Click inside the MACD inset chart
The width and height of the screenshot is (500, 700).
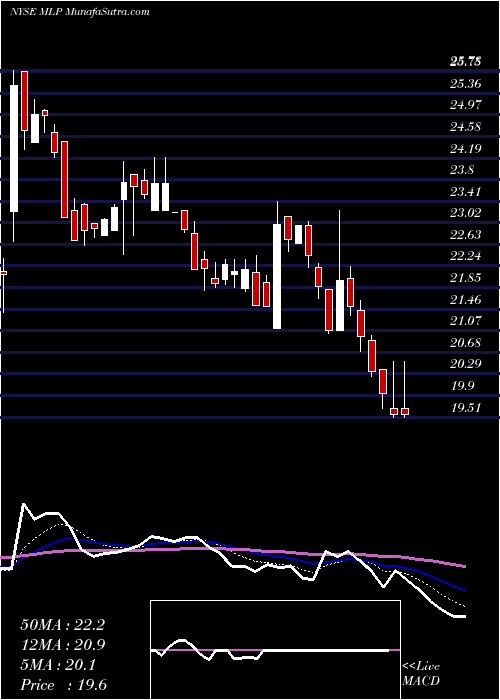[275, 650]
